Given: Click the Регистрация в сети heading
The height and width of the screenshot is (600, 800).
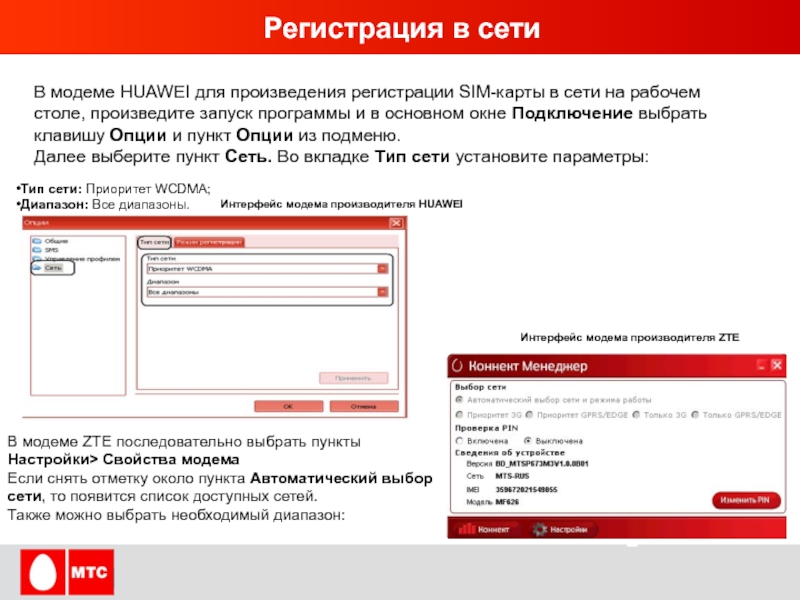Looking at the screenshot, I should (402, 28).
